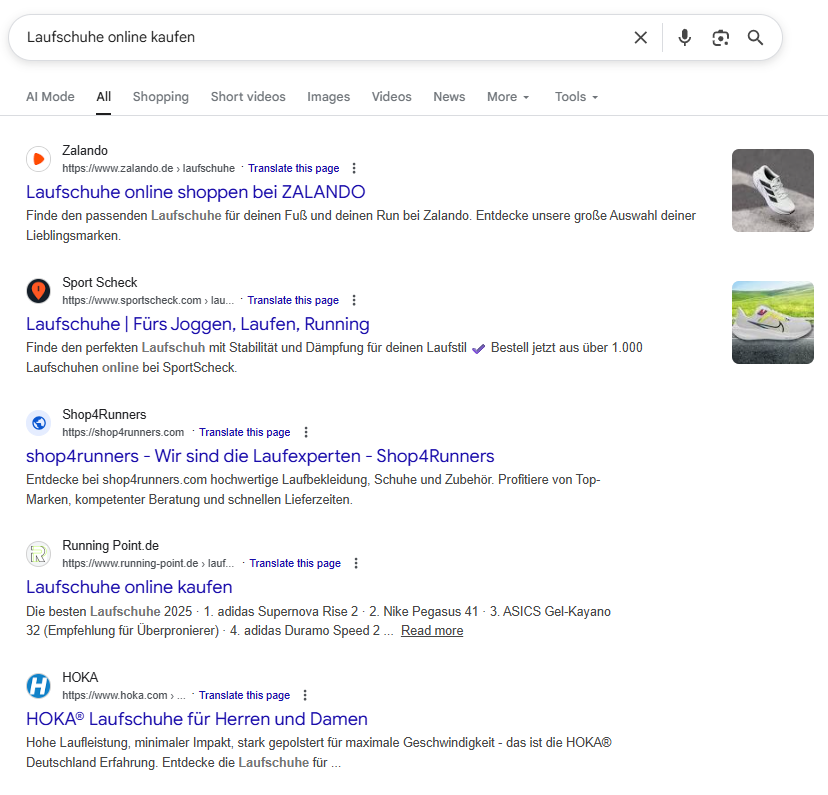Image resolution: width=828 pixels, height=795 pixels.
Task: Switch to the Images tab
Action: point(328,96)
